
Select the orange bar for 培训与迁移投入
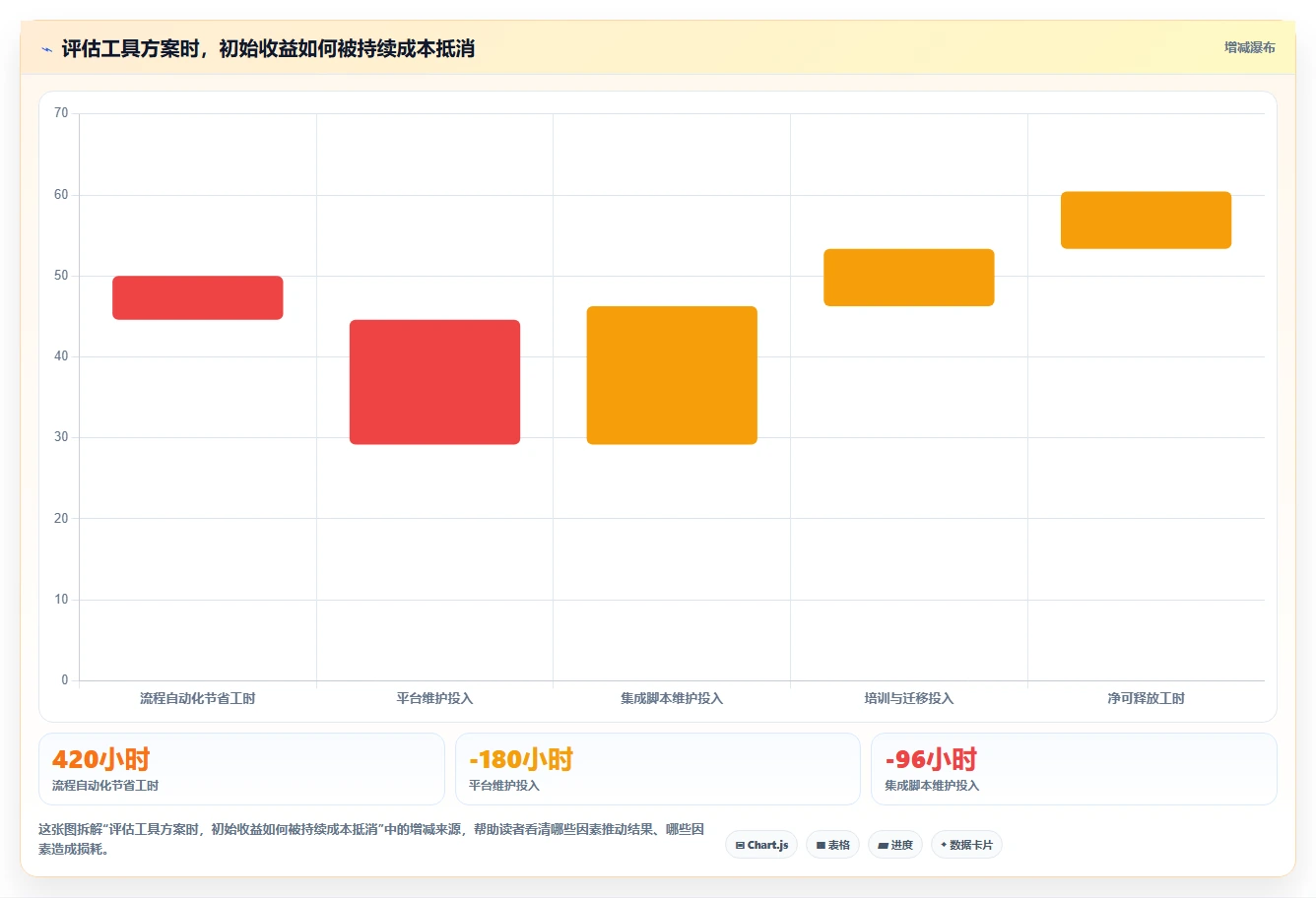[909, 278]
